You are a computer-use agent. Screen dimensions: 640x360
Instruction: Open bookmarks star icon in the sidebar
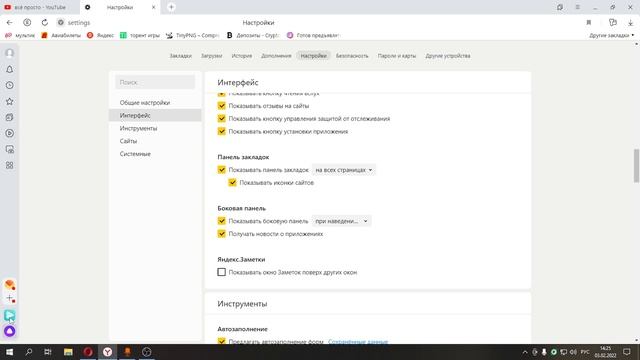pos(10,101)
